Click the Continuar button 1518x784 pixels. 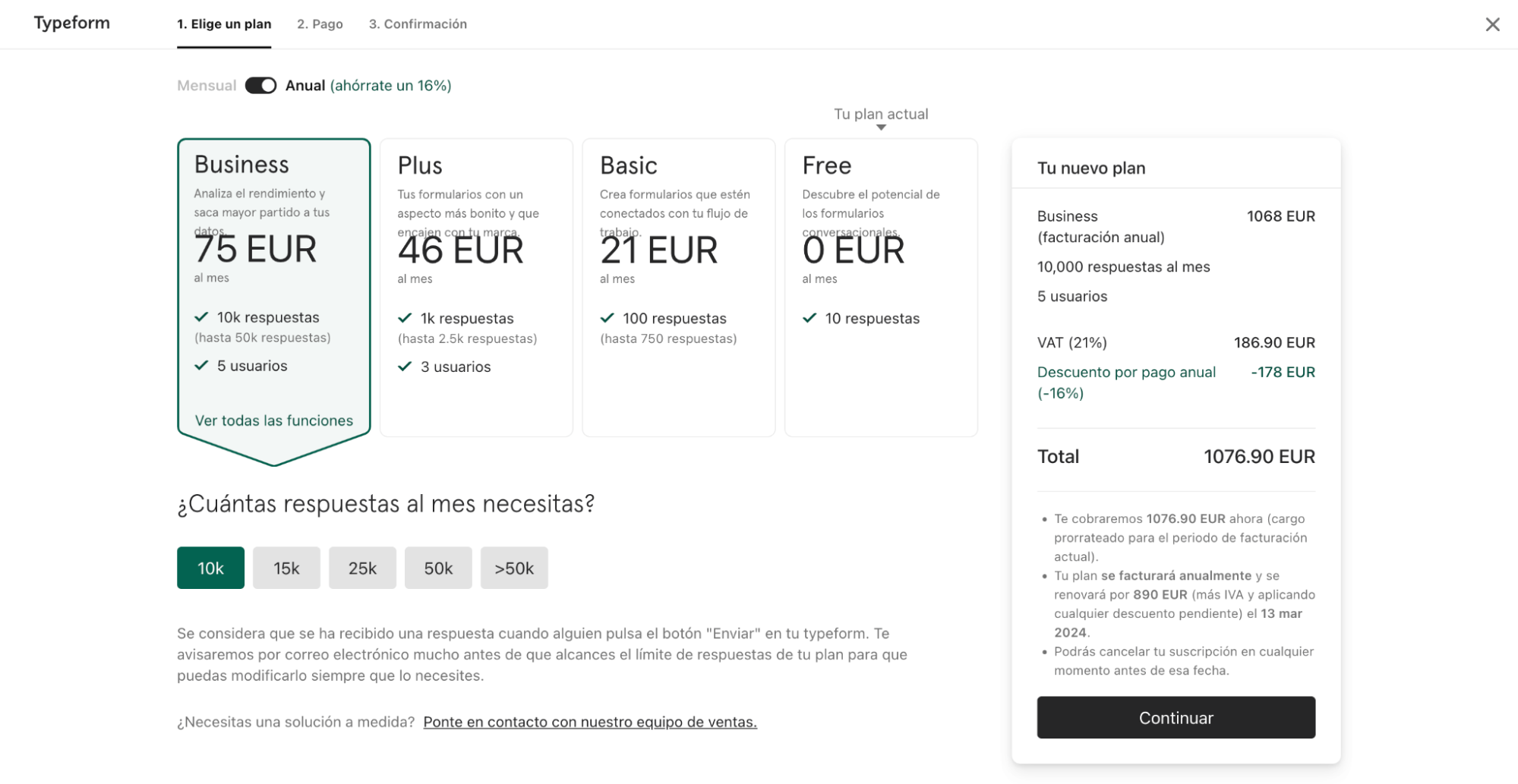pyautogui.click(x=1176, y=717)
